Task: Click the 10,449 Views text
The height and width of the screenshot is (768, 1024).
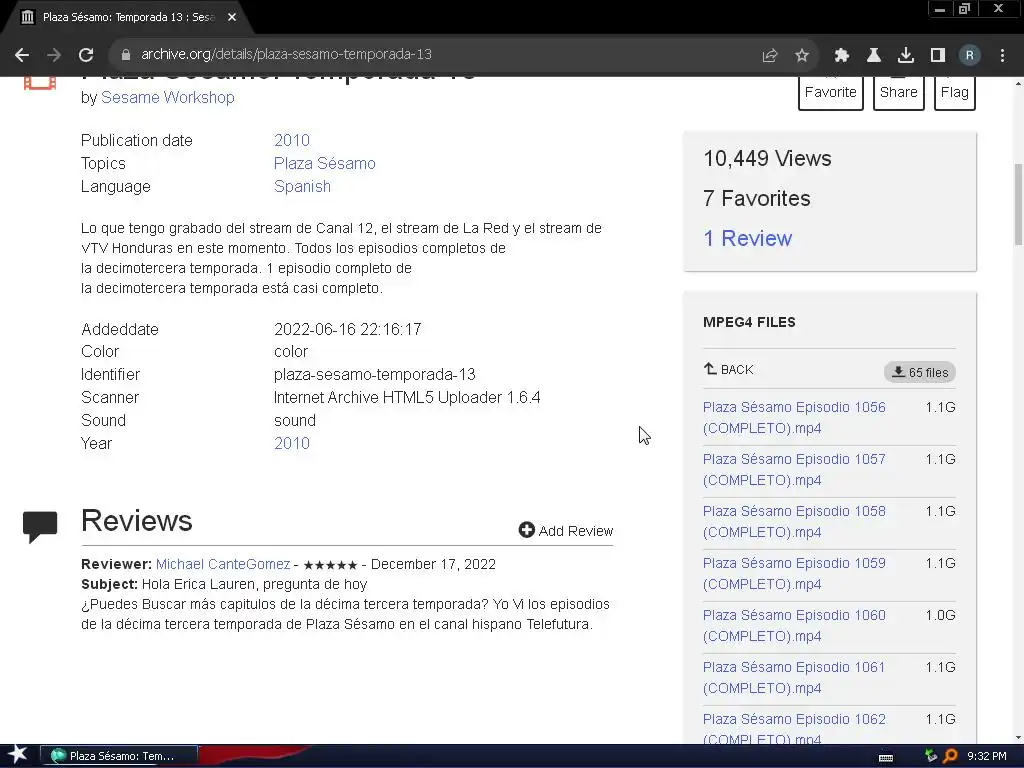Action: 767,159
